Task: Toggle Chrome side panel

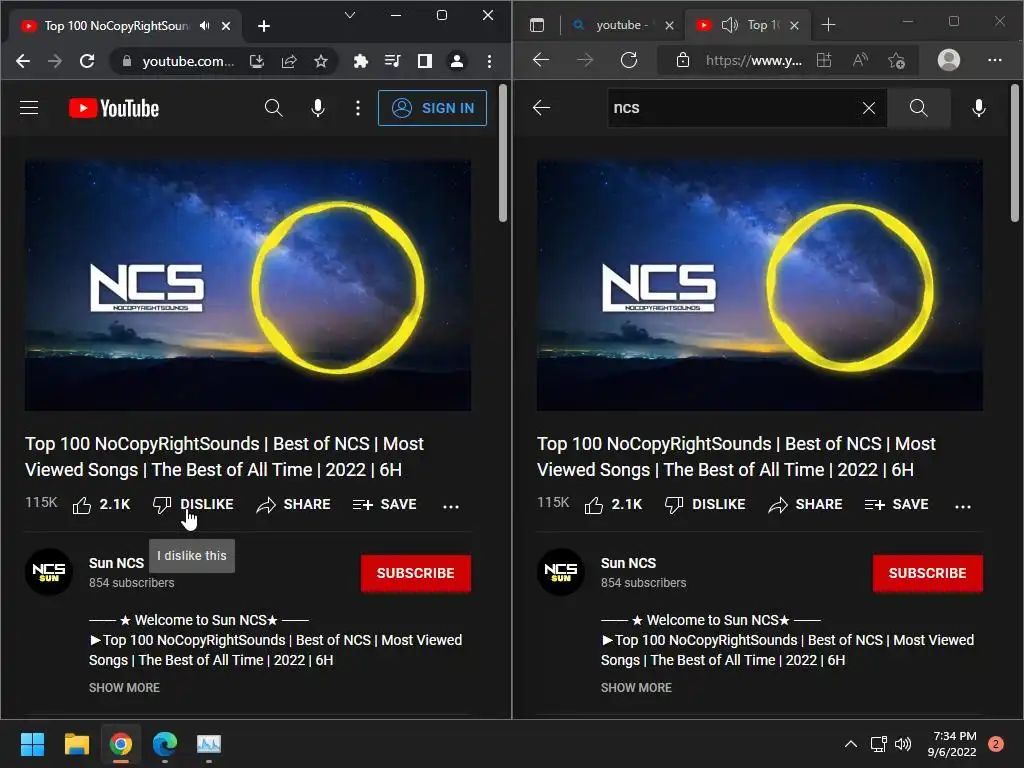Action: 424,61
